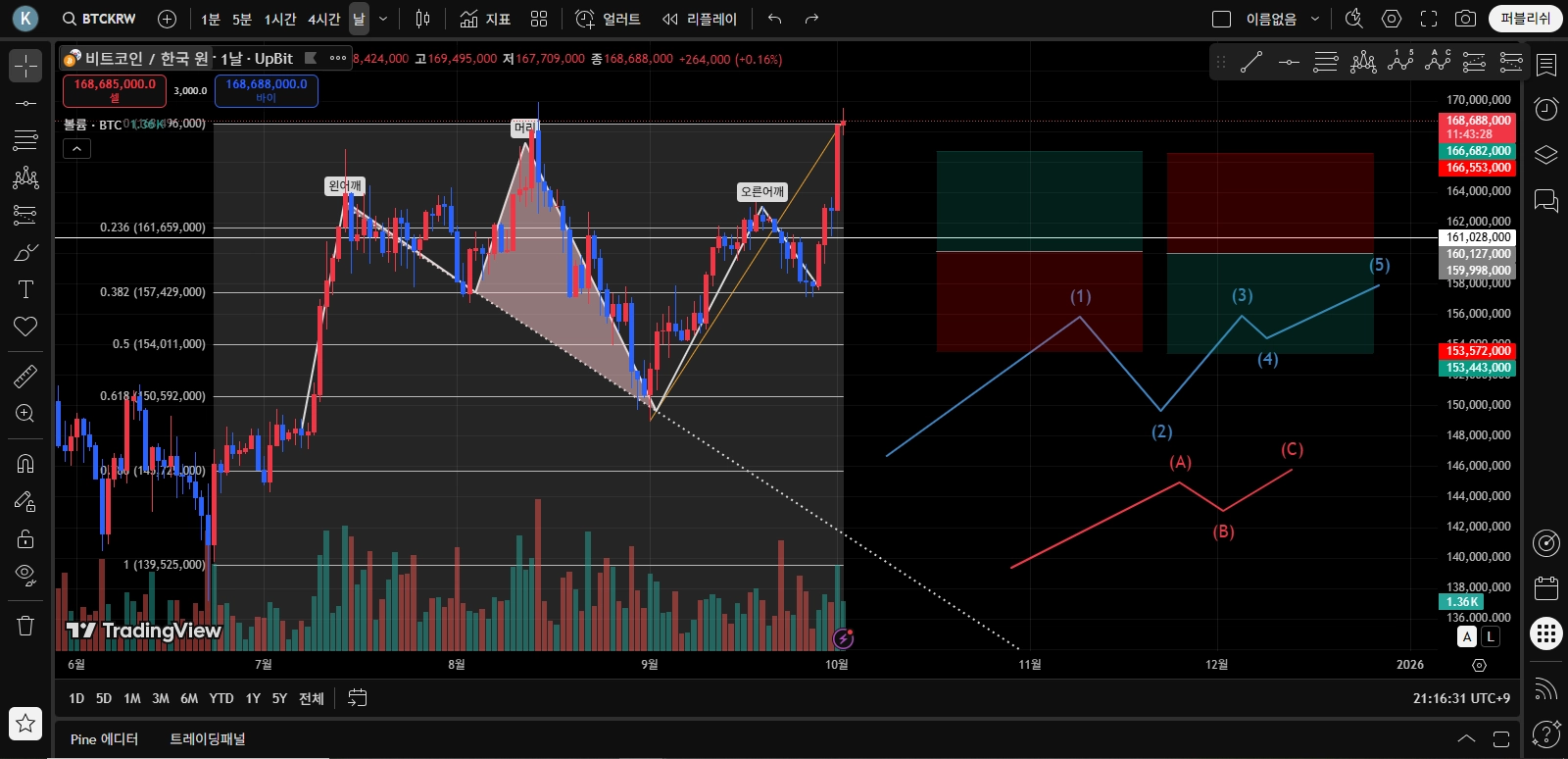The height and width of the screenshot is (759, 1568).
Task: Collapse the bottom panel with chevron
Action: [1466, 738]
